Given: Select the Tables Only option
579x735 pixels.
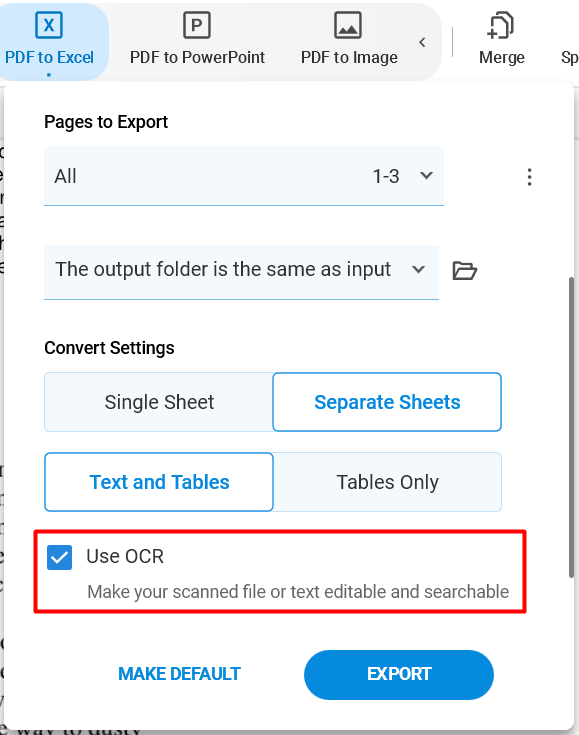Looking at the screenshot, I should [387, 482].
